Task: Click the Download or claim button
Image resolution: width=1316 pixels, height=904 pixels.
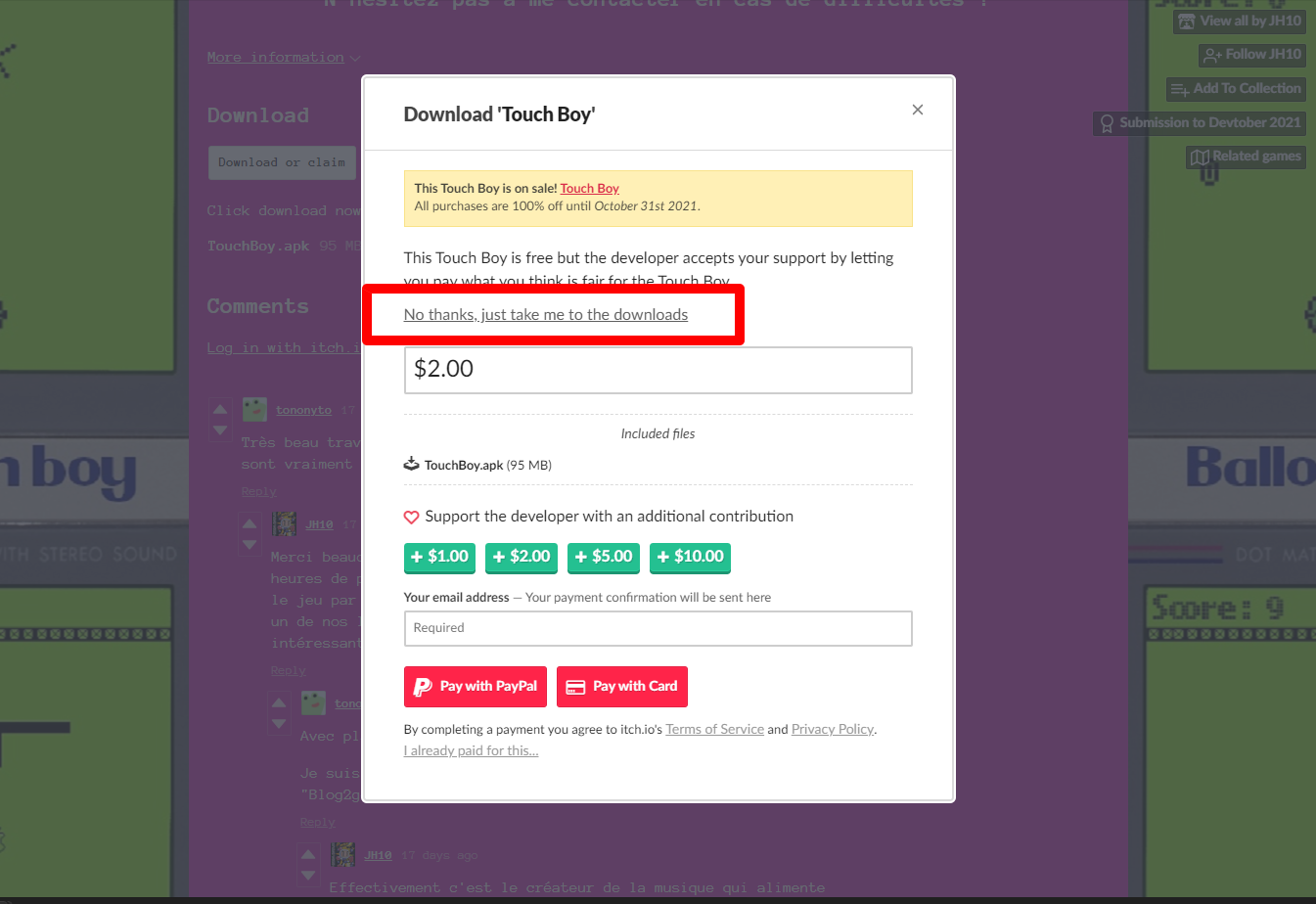Action: coord(282,162)
